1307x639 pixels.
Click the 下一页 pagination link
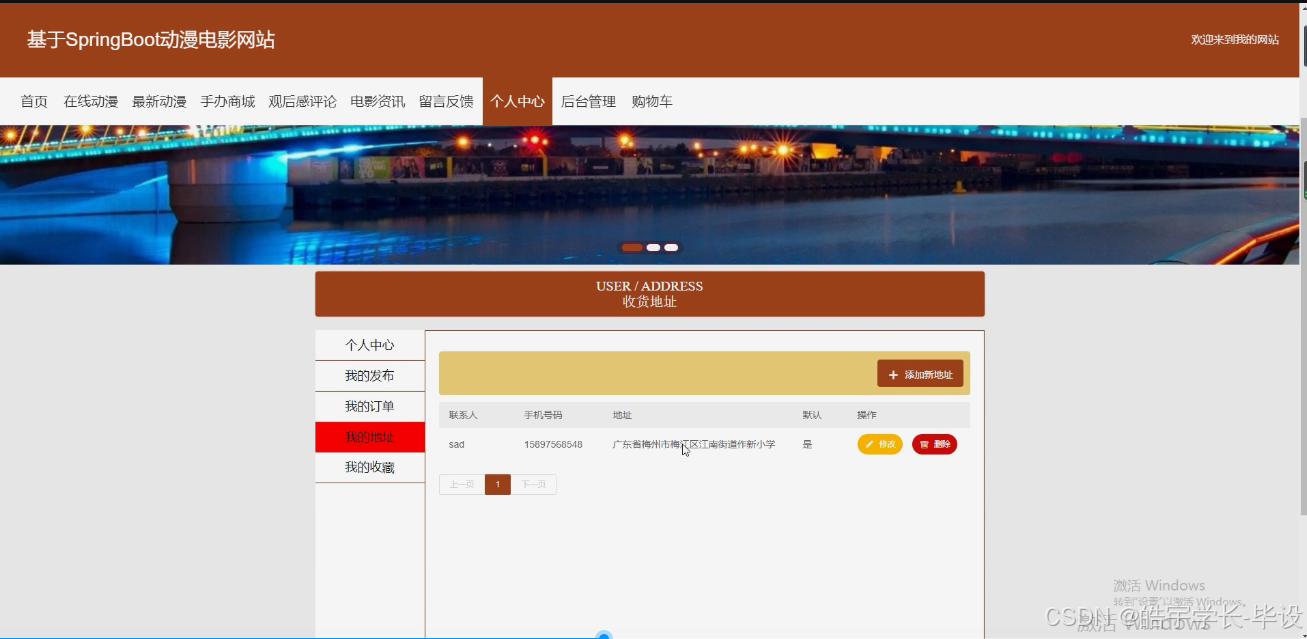534,484
